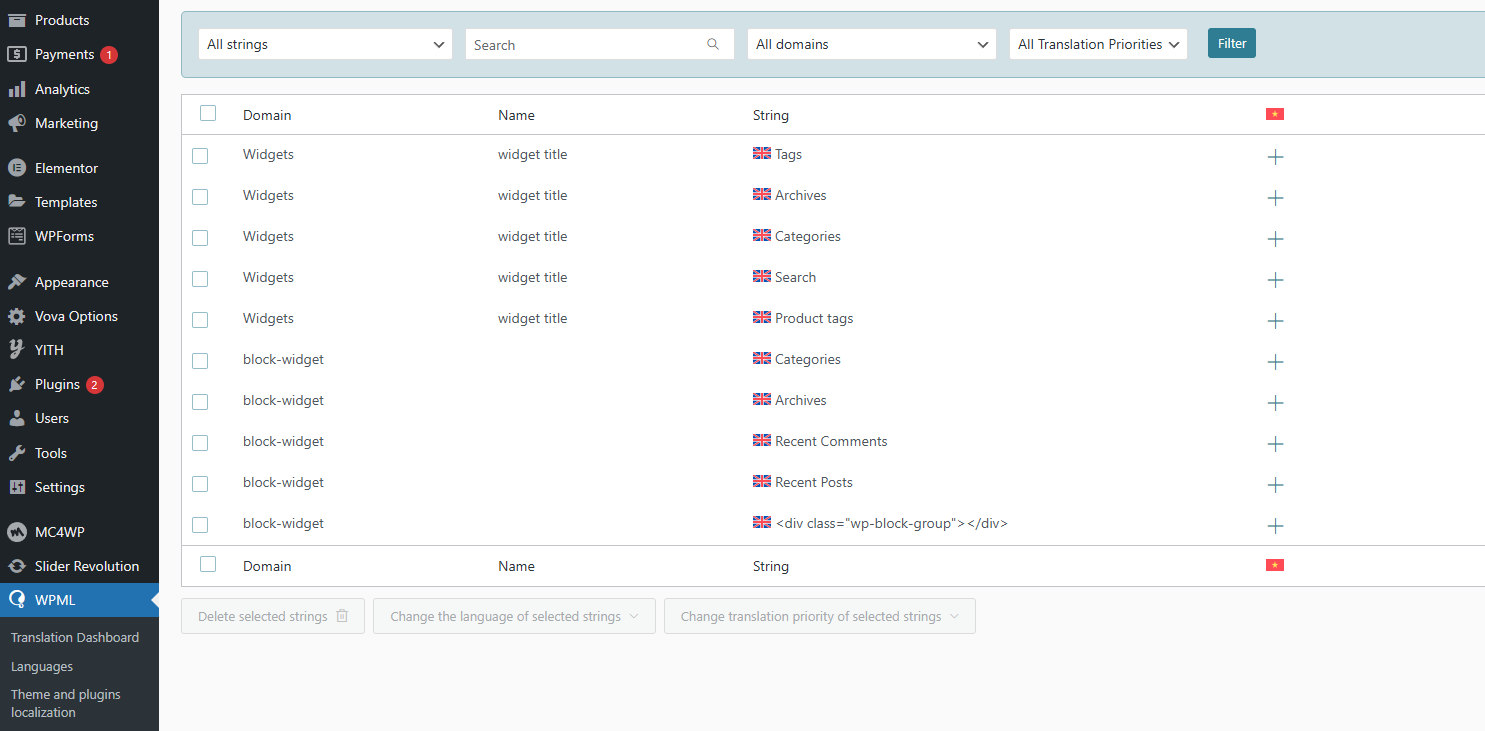Click the YITH icon in sidebar
The width and height of the screenshot is (1485, 731).
17,350
